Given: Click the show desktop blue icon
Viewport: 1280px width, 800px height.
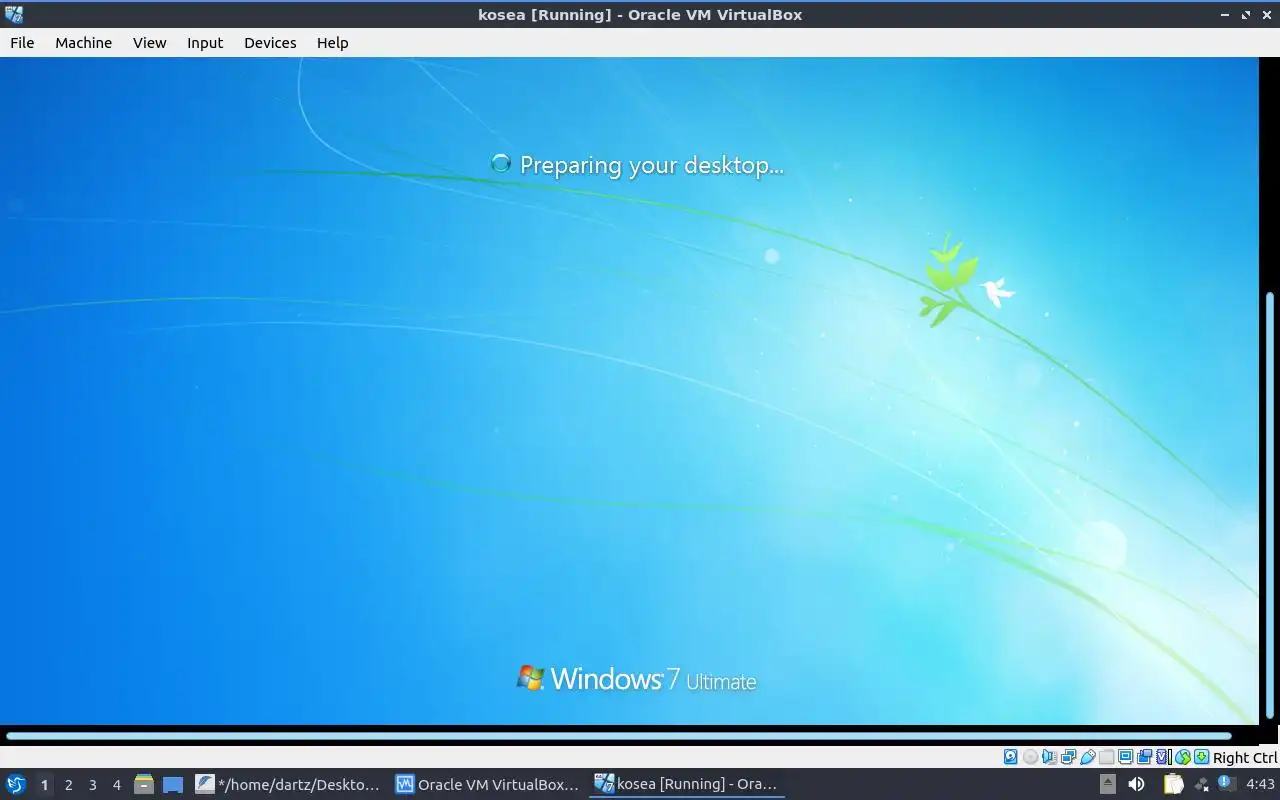Looking at the screenshot, I should (x=173, y=785).
